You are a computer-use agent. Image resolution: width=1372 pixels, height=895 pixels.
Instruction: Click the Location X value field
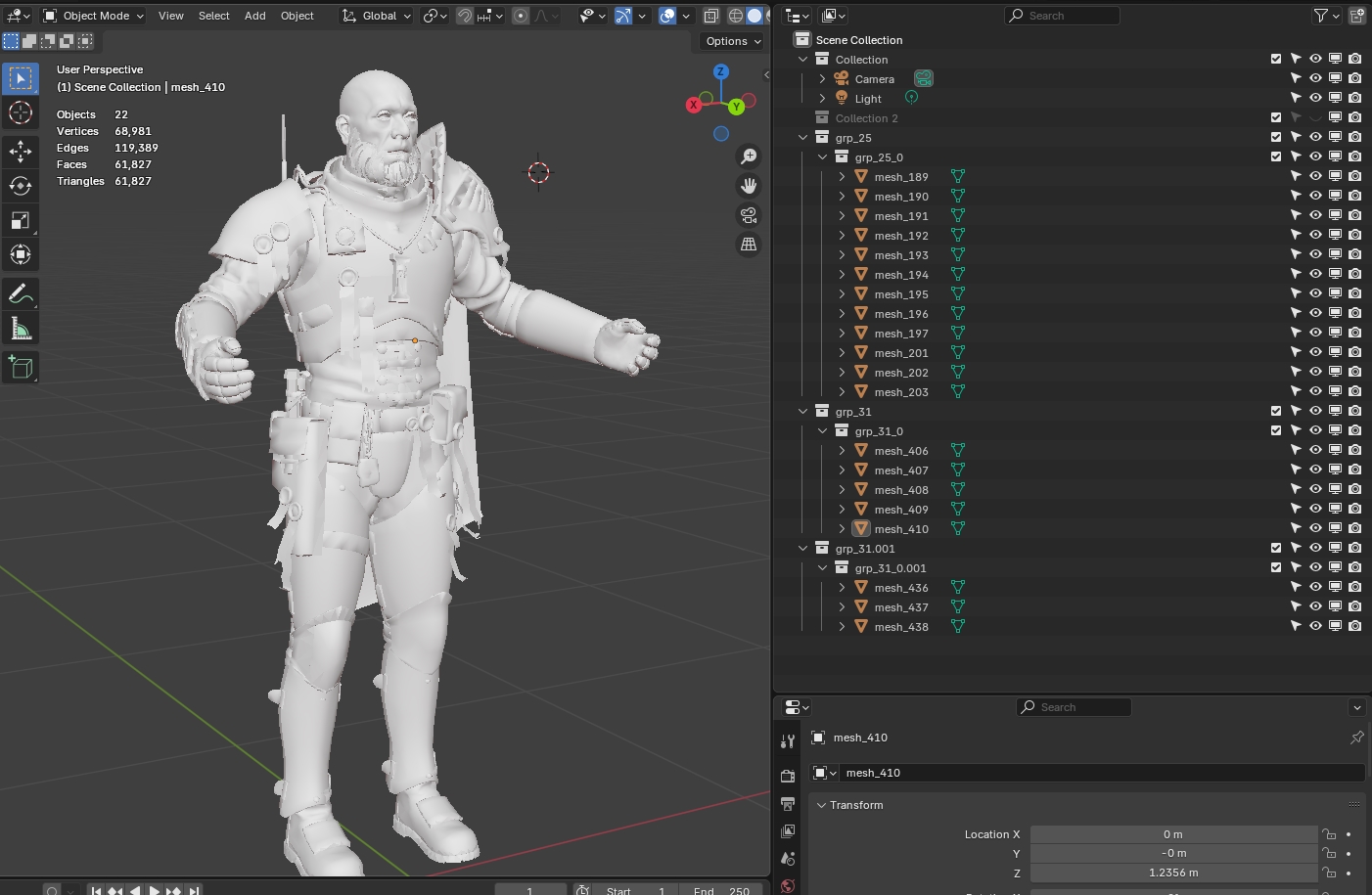coord(1172,834)
